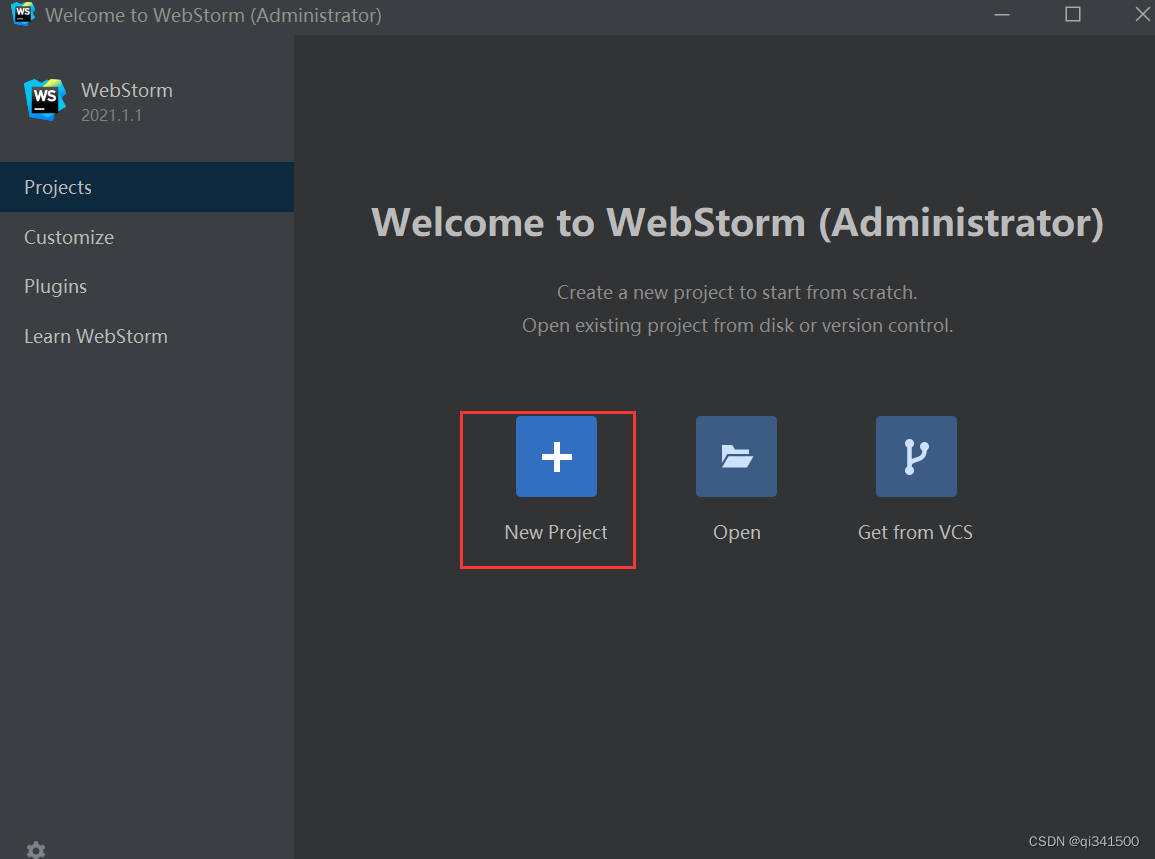Click the Get from VCS label
The image size is (1155, 859).
click(915, 532)
